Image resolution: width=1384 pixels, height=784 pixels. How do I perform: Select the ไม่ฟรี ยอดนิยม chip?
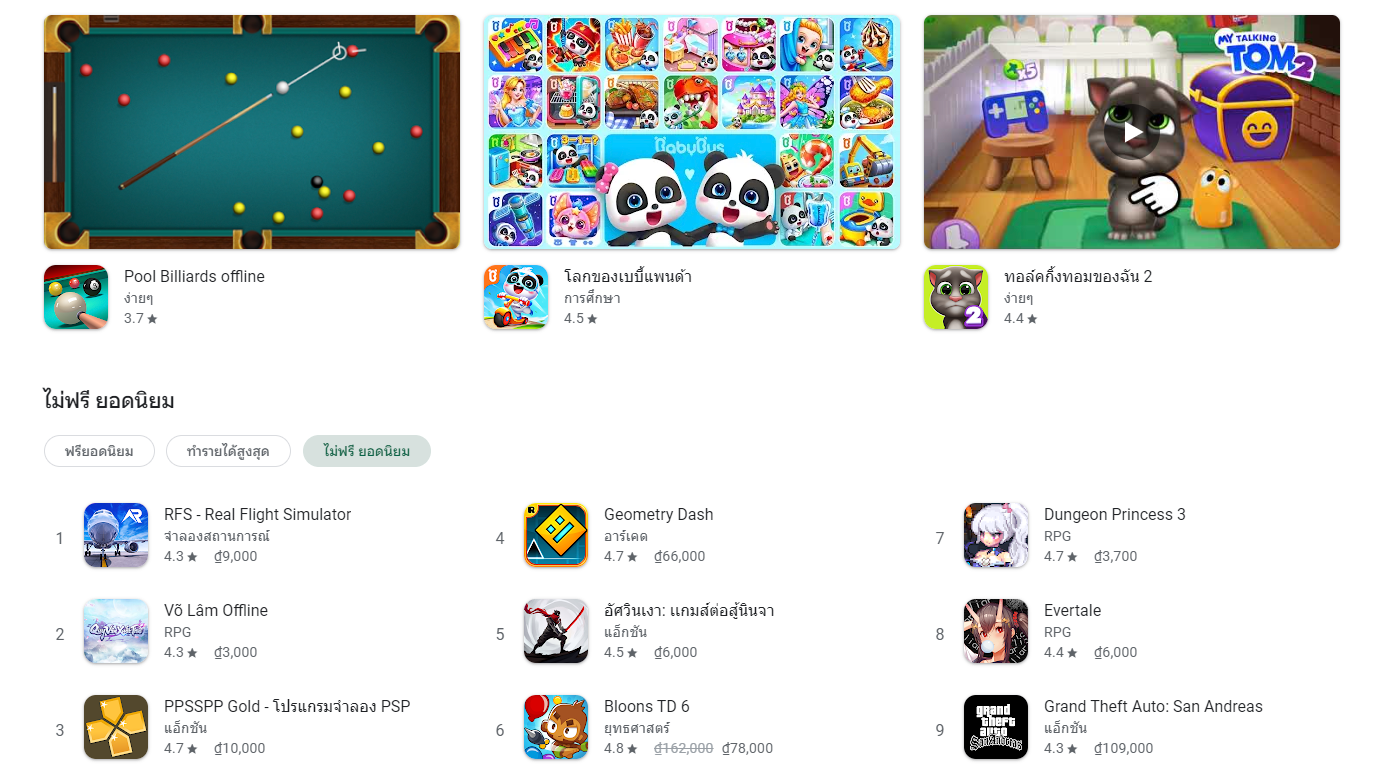click(x=367, y=451)
